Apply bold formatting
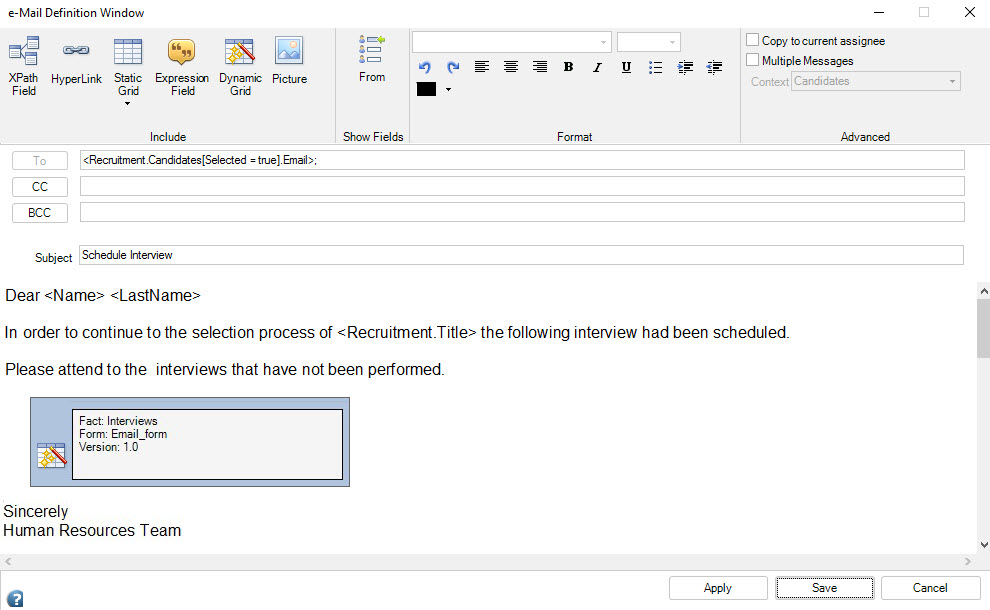The height and width of the screenshot is (610, 990). click(x=568, y=67)
